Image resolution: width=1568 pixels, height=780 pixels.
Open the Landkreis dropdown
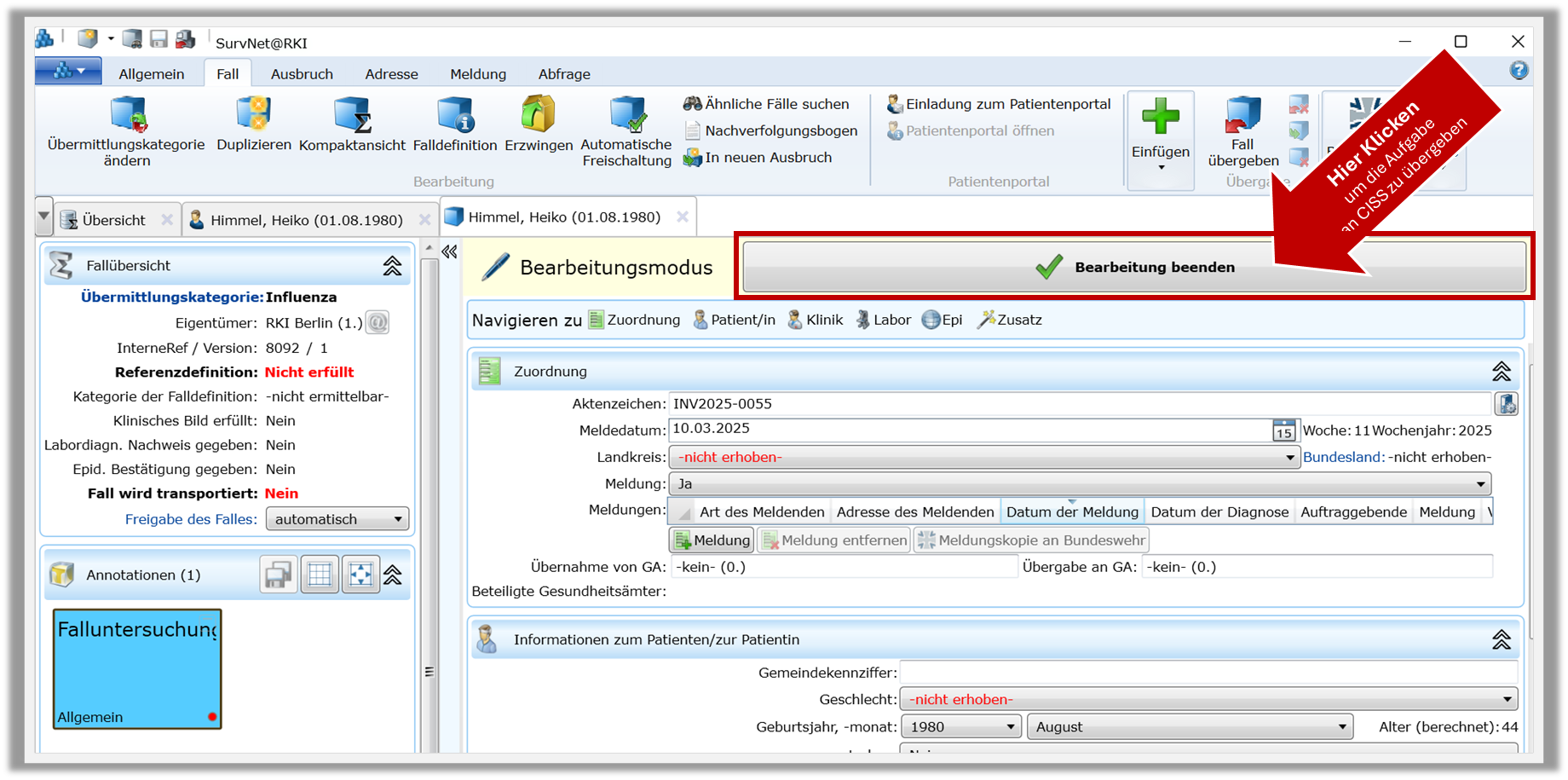[1289, 458]
